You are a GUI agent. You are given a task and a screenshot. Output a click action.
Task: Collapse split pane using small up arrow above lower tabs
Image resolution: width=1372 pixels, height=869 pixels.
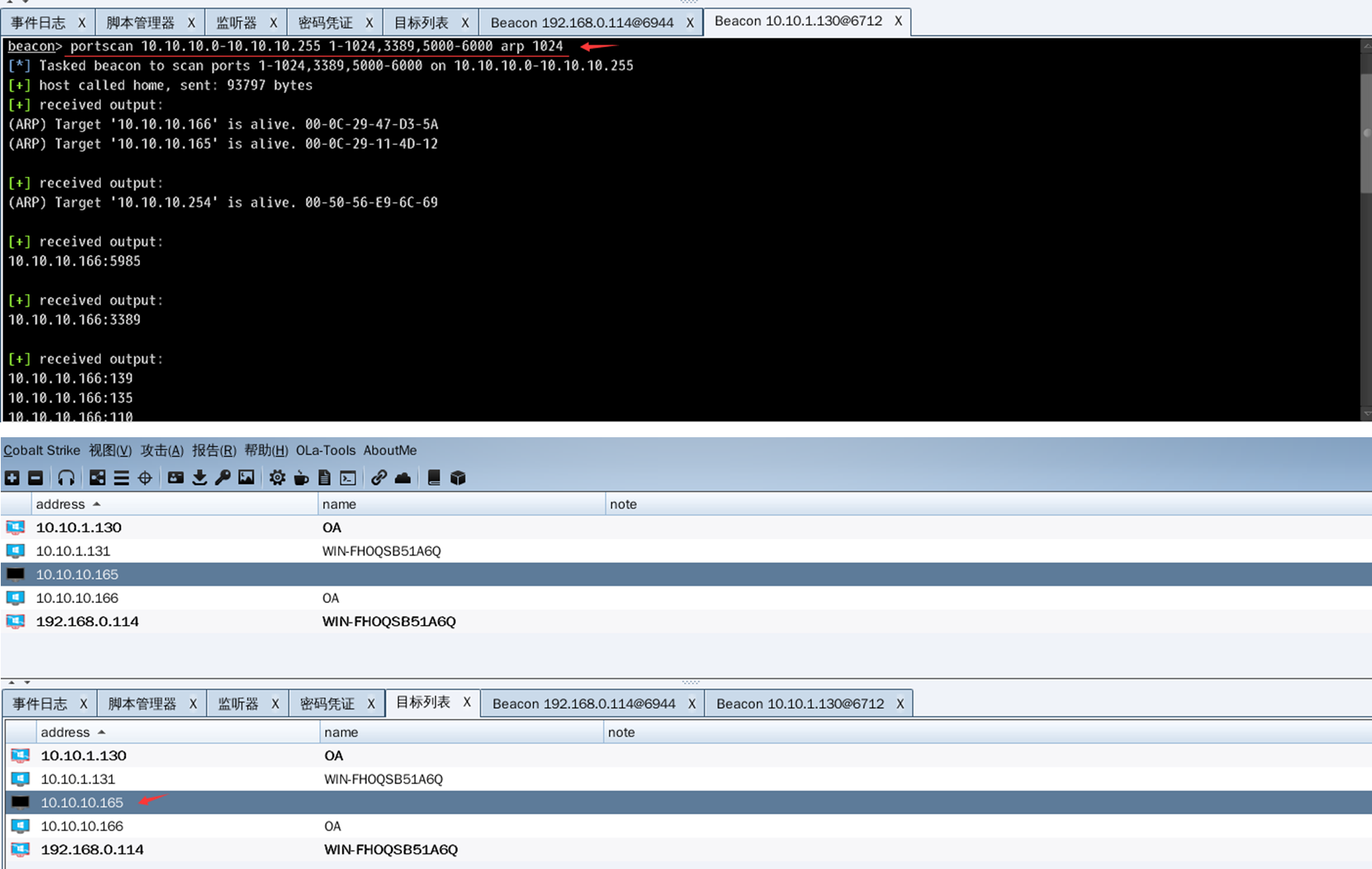(11, 682)
